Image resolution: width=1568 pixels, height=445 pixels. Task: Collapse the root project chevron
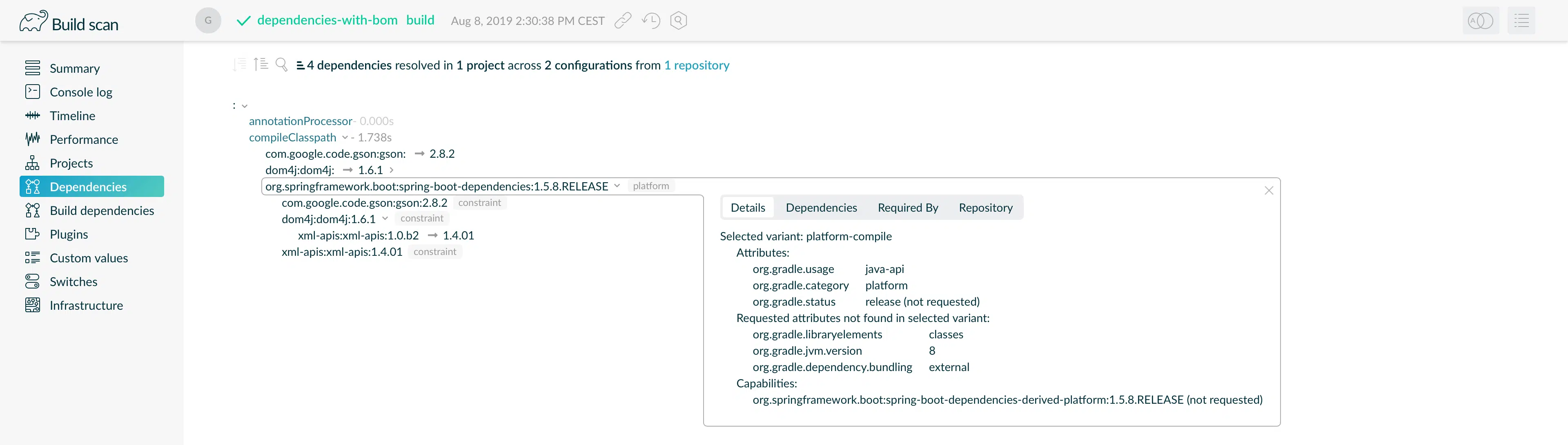point(245,106)
